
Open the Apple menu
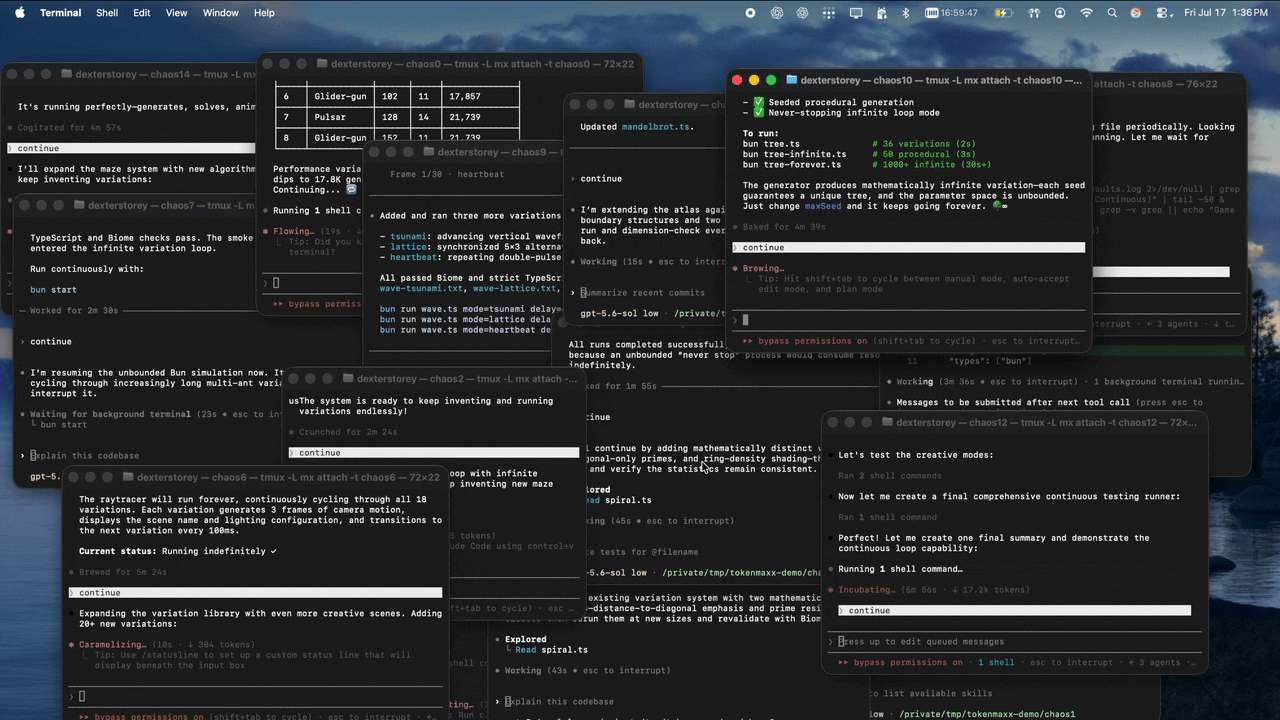pos(18,13)
